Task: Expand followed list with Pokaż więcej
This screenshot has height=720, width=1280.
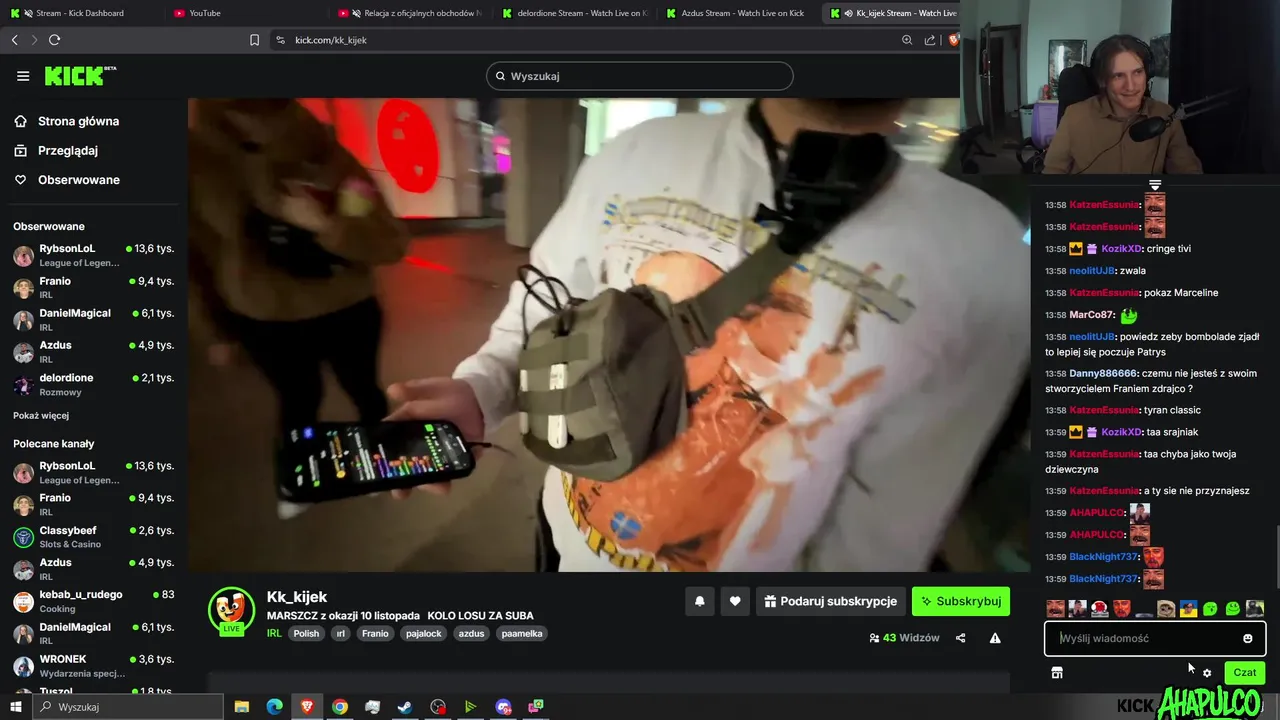Action: pyautogui.click(x=41, y=415)
